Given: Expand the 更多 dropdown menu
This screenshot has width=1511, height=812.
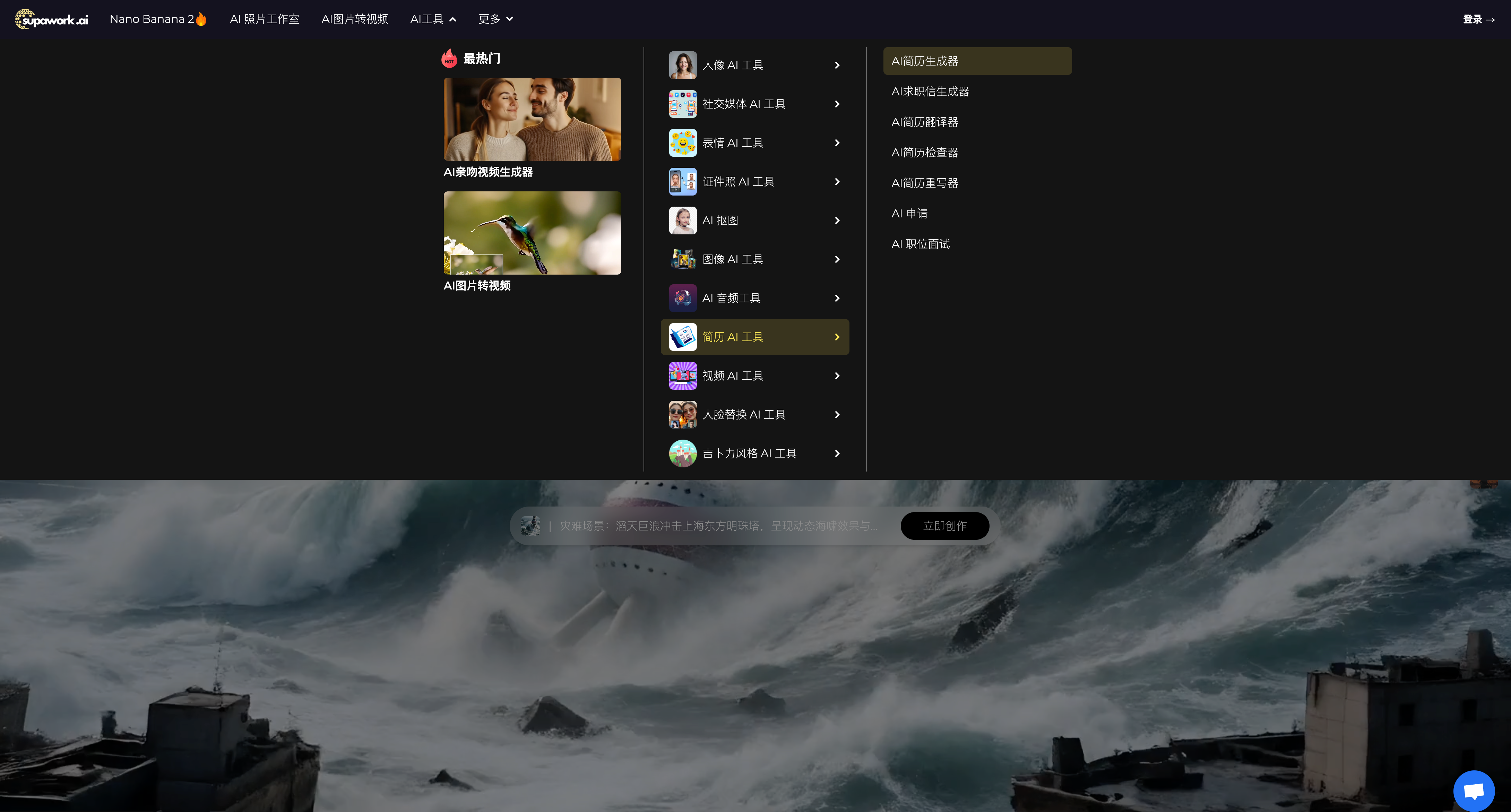Looking at the screenshot, I should point(496,19).
